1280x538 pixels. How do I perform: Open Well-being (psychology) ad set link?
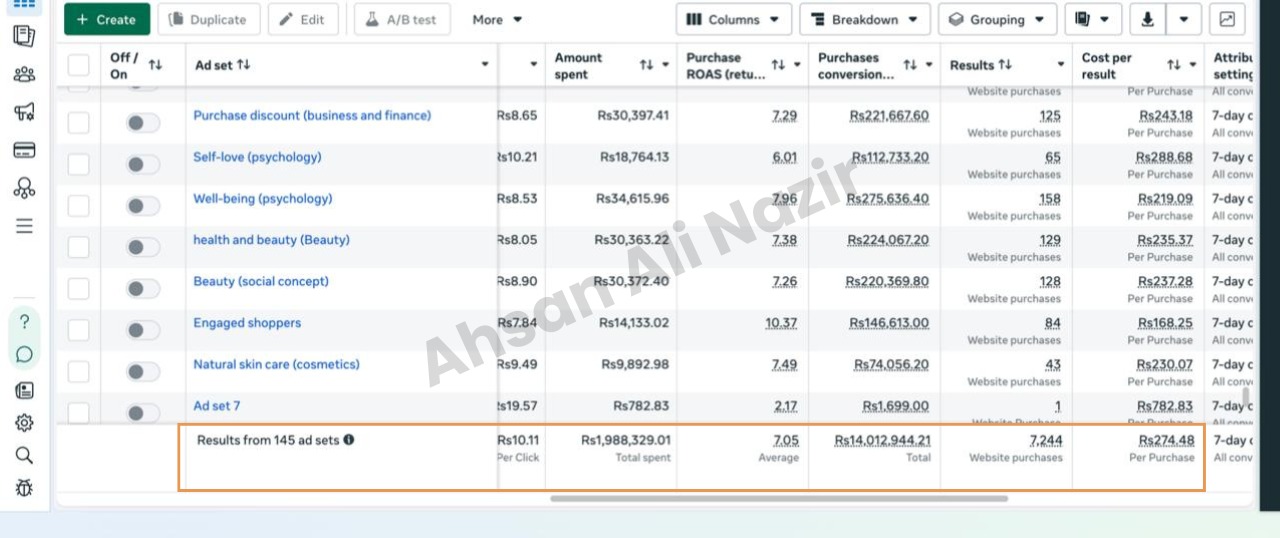(262, 198)
